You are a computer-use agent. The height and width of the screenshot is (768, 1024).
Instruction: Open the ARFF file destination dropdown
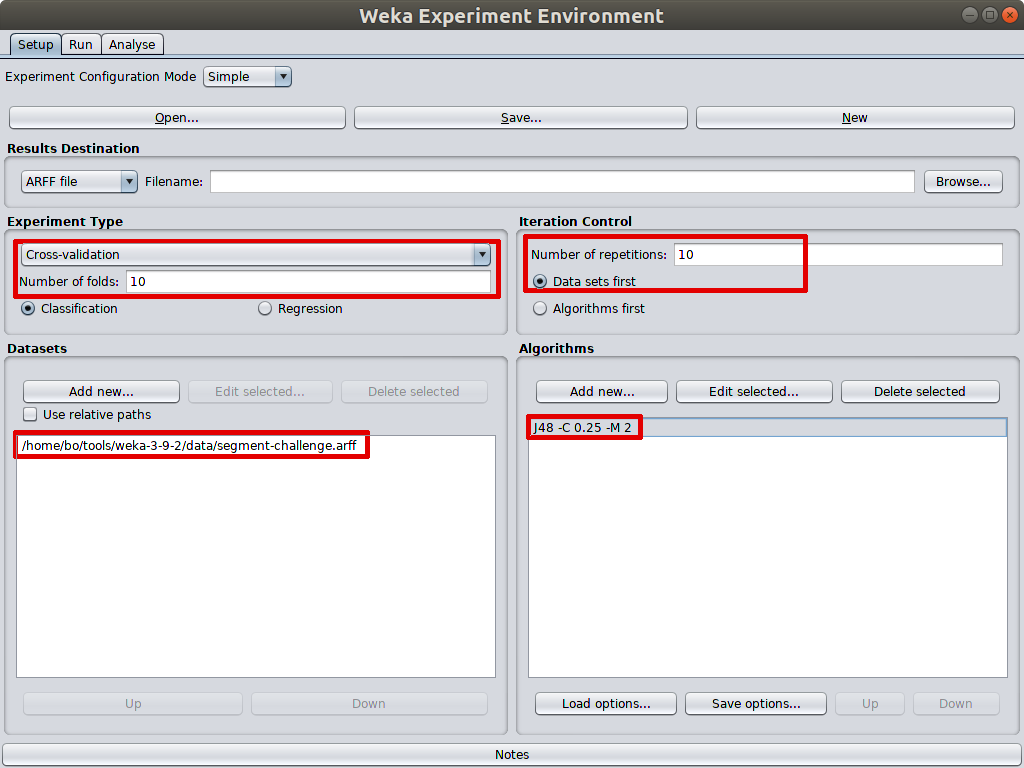79,182
